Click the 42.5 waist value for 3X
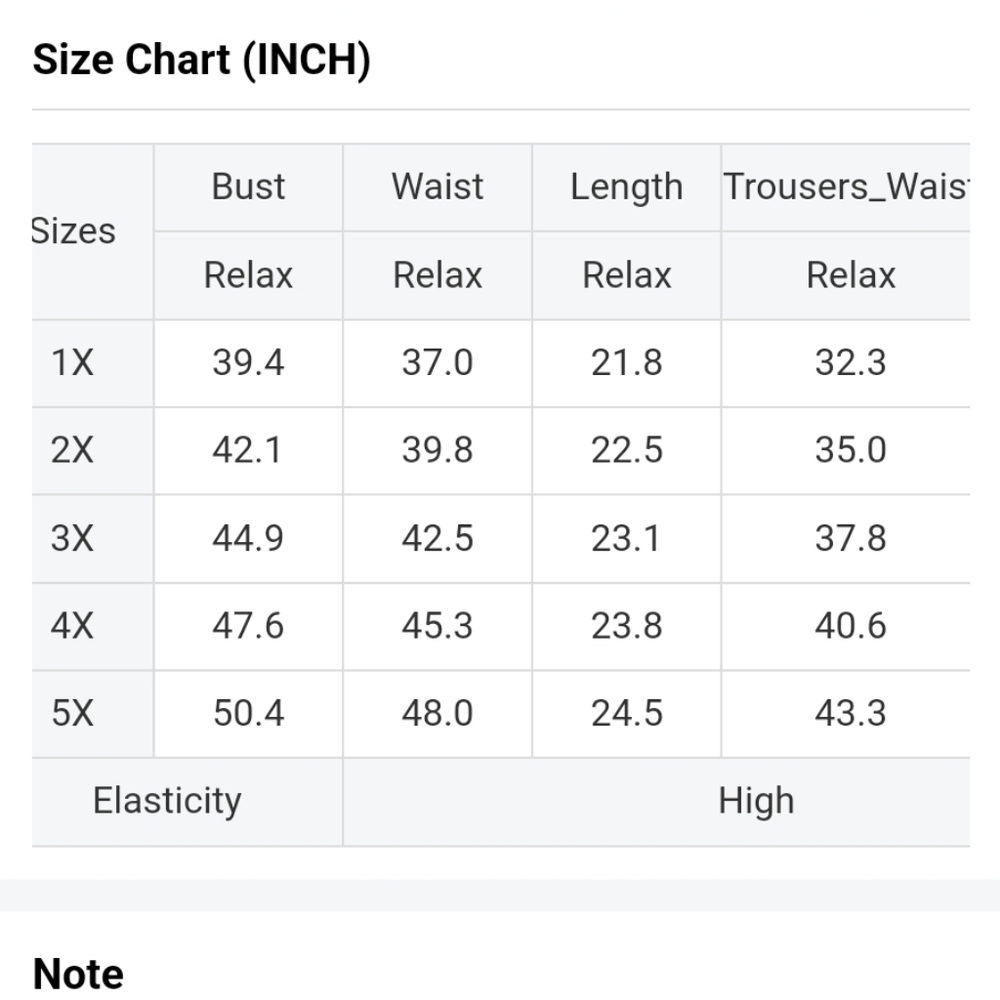The image size is (1000, 1000). 437,538
